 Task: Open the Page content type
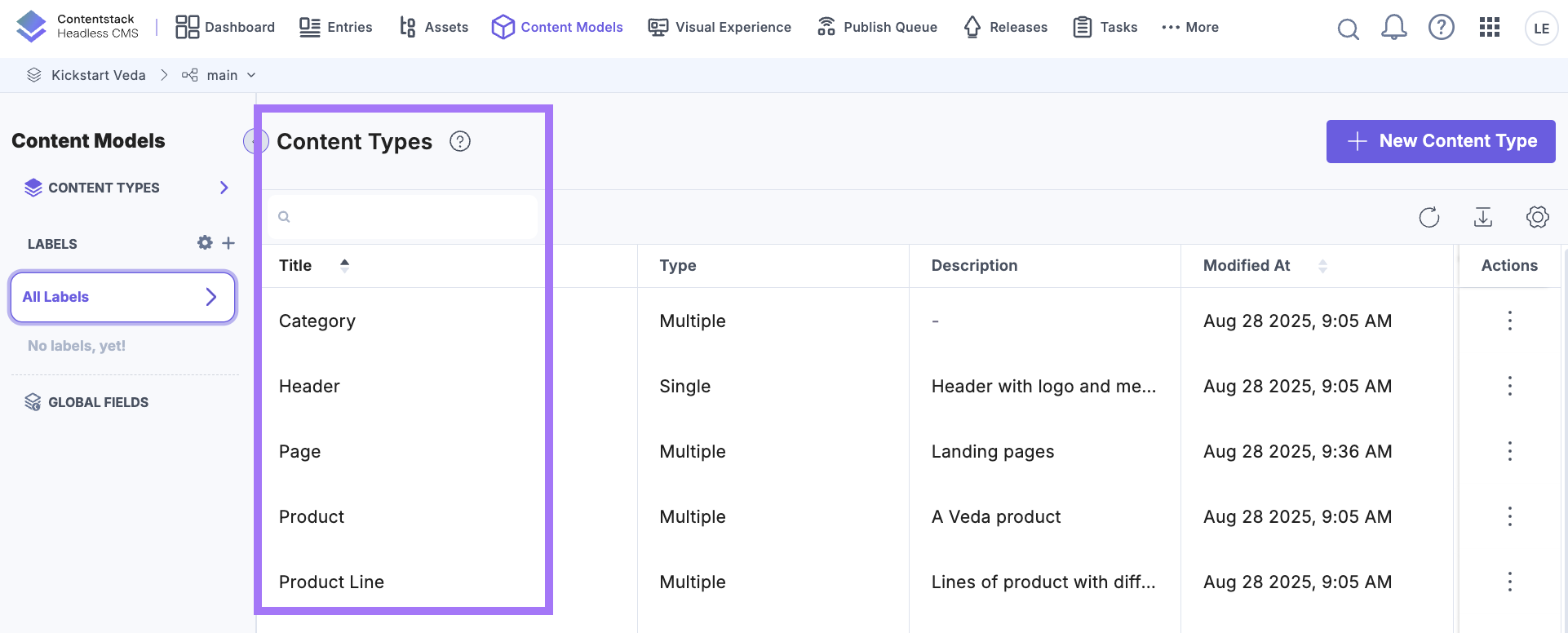(299, 452)
